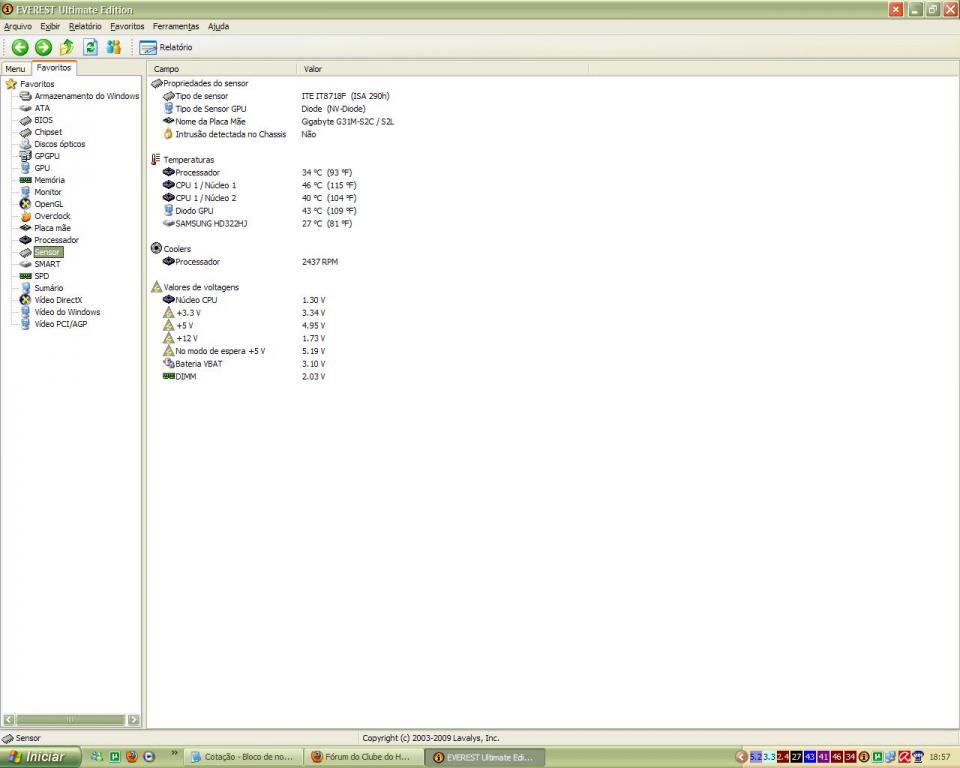Switch to the Cotação - Bloco de notas taskbar window
This screenshot has width=960, height=768.
[x=243, y=757]
